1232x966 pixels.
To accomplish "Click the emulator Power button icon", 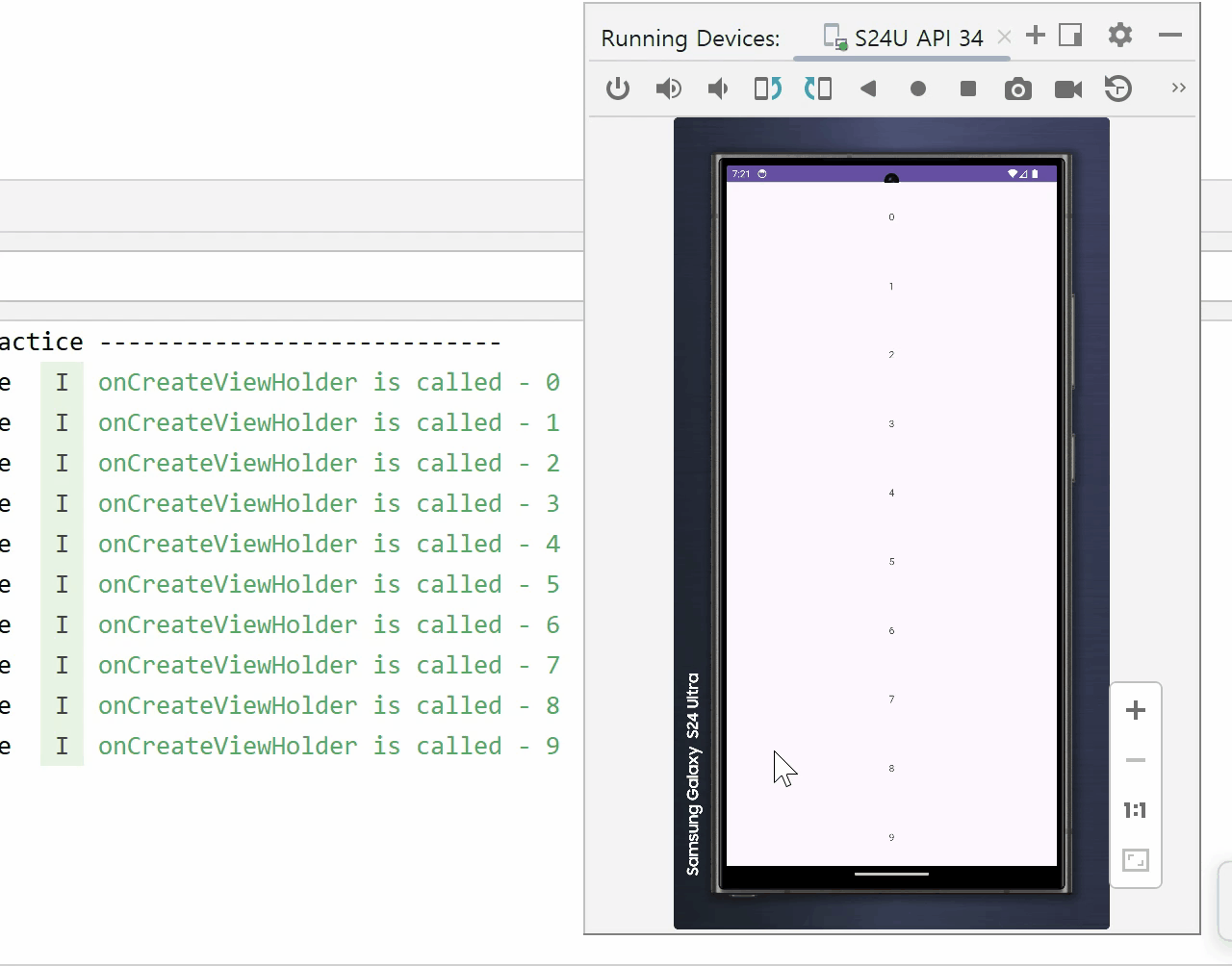I will 618,89.
